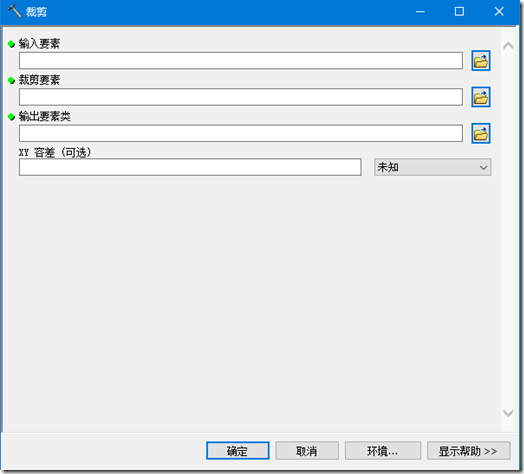The image size is (524, 474).
Task: Open the 未知 units dropdown
Action: (432, 167)
